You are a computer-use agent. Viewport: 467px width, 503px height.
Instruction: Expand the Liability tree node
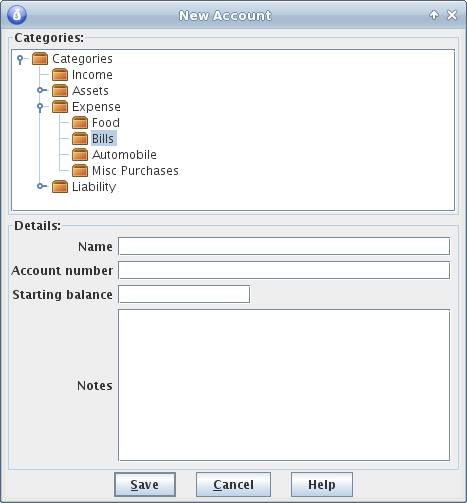pos(40,186)
